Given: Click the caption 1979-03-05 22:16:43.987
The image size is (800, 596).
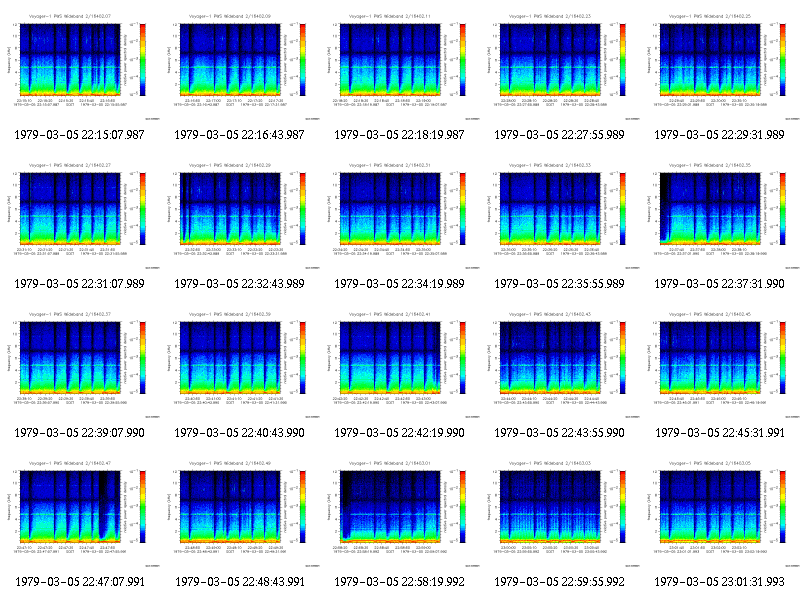Looking at the screenshot, I should click(239, 135).
